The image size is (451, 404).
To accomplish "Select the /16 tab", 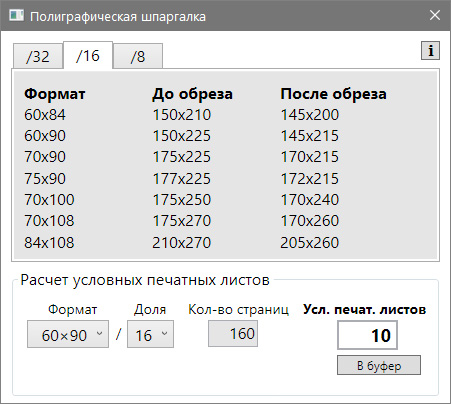I will coord(88,56).
